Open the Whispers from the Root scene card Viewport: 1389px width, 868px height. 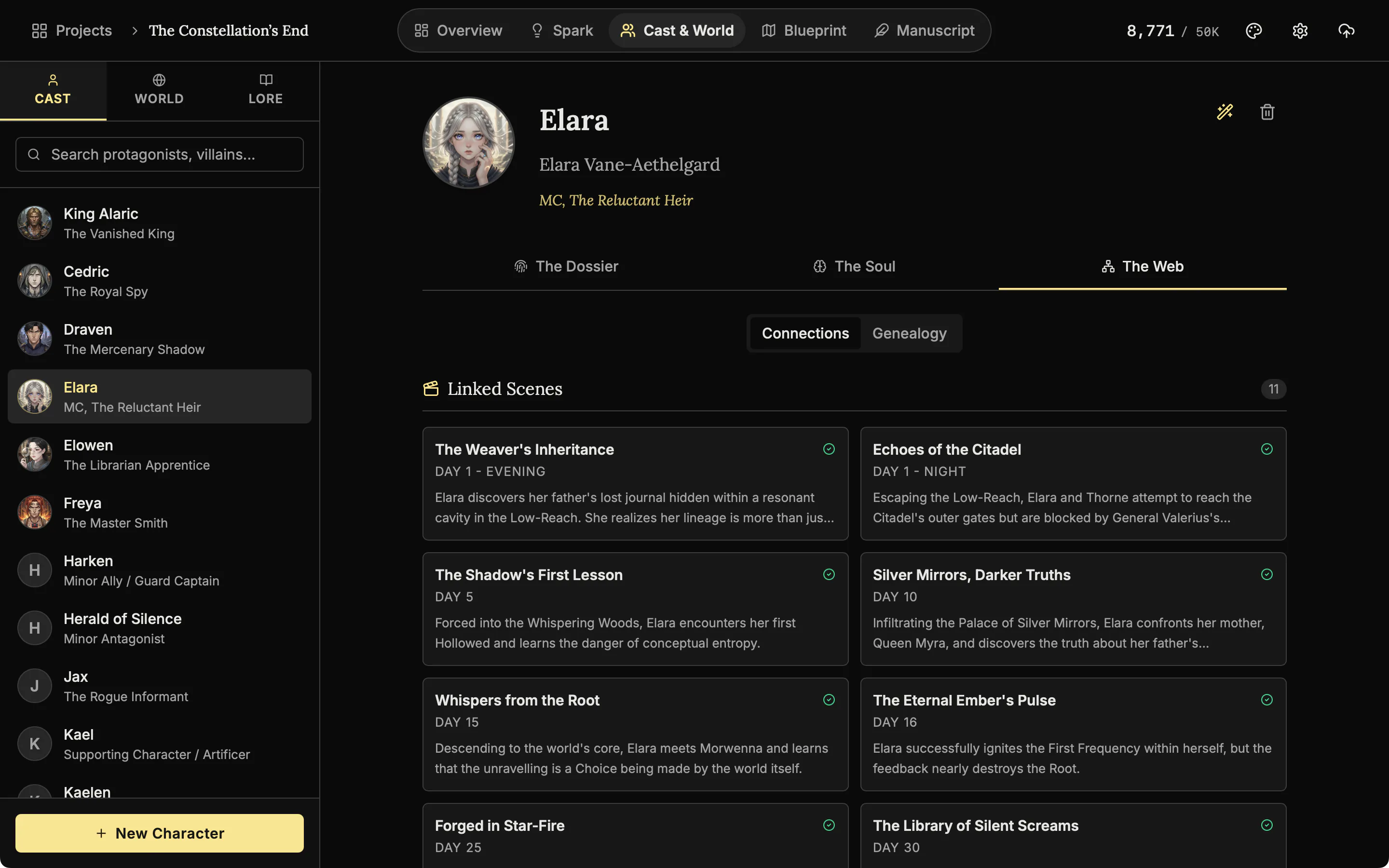tap(635, 734)
